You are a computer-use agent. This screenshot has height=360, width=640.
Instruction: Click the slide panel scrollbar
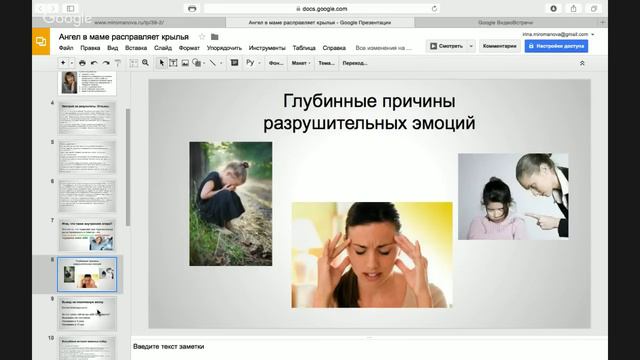tap(128, 167)
